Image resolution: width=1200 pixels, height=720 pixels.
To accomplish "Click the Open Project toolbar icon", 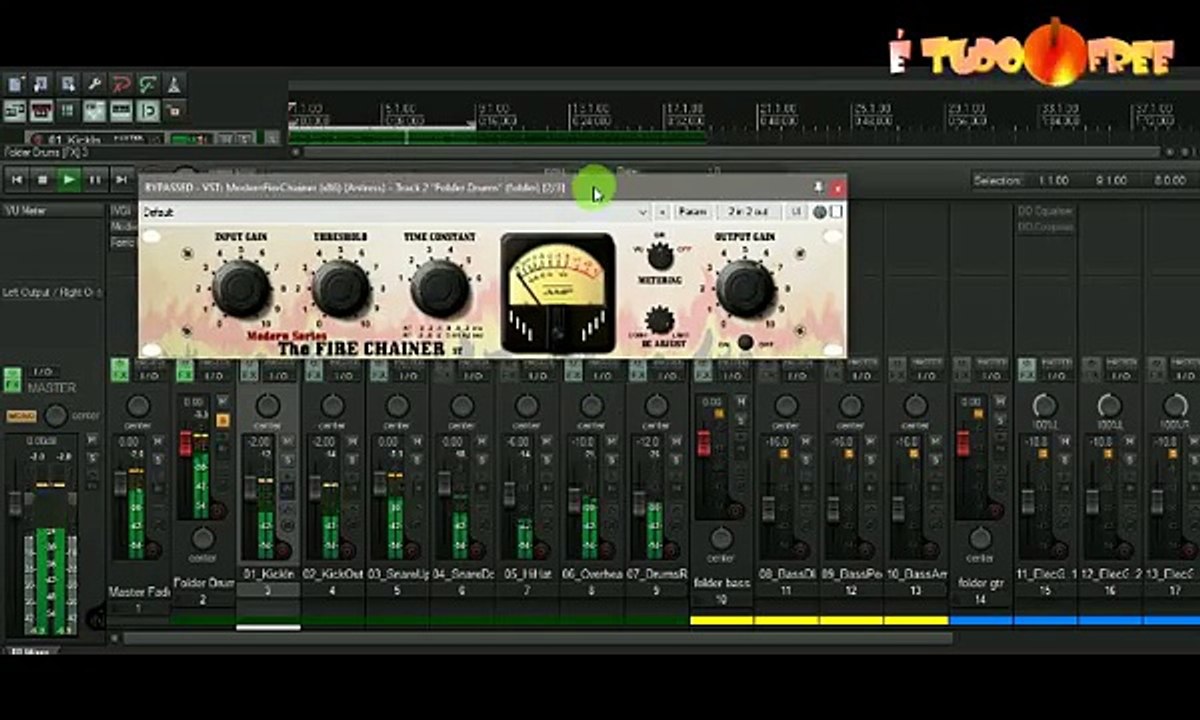I will [41, 84].
